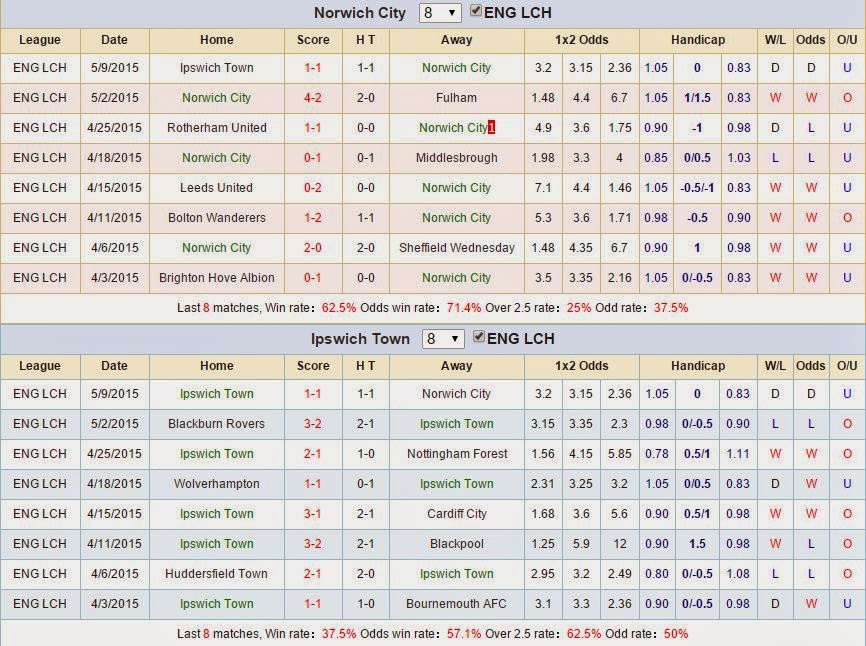The width and height of the screenshot is (866, 646).
Task: Click Score header in Ipswich Town table
Action: click(313, 366)
